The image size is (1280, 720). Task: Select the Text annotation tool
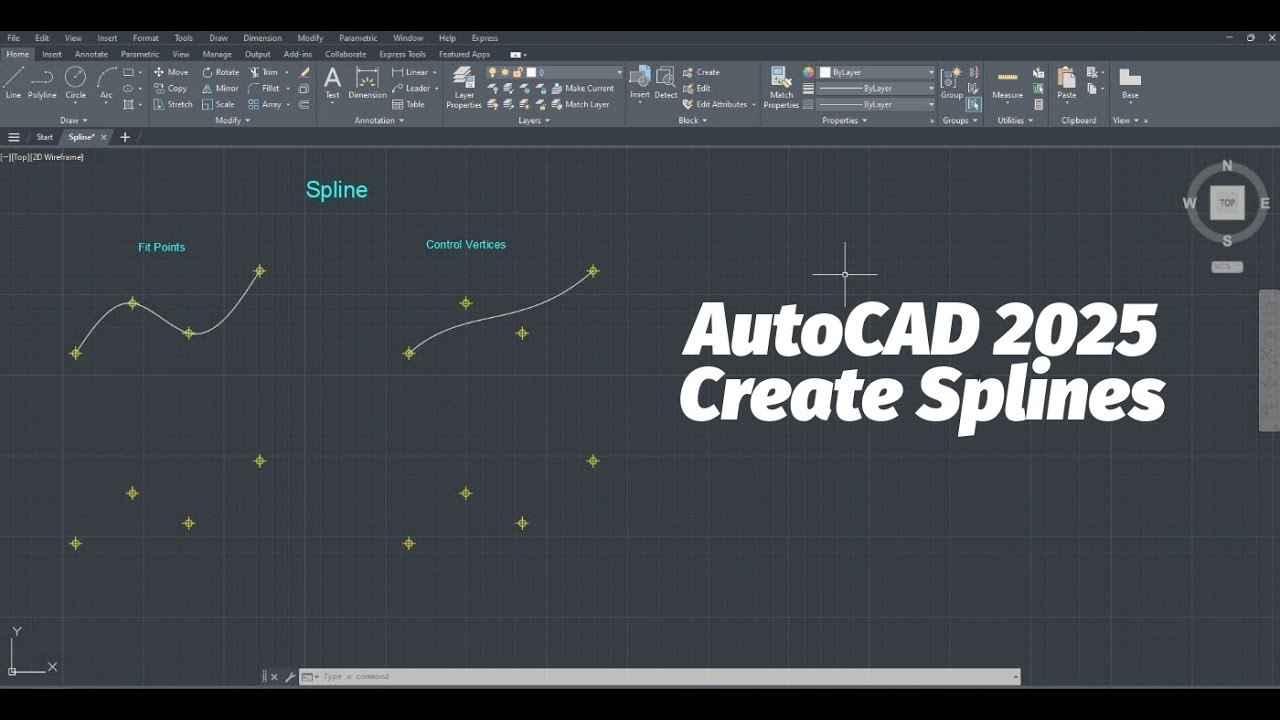click(332, 83)
